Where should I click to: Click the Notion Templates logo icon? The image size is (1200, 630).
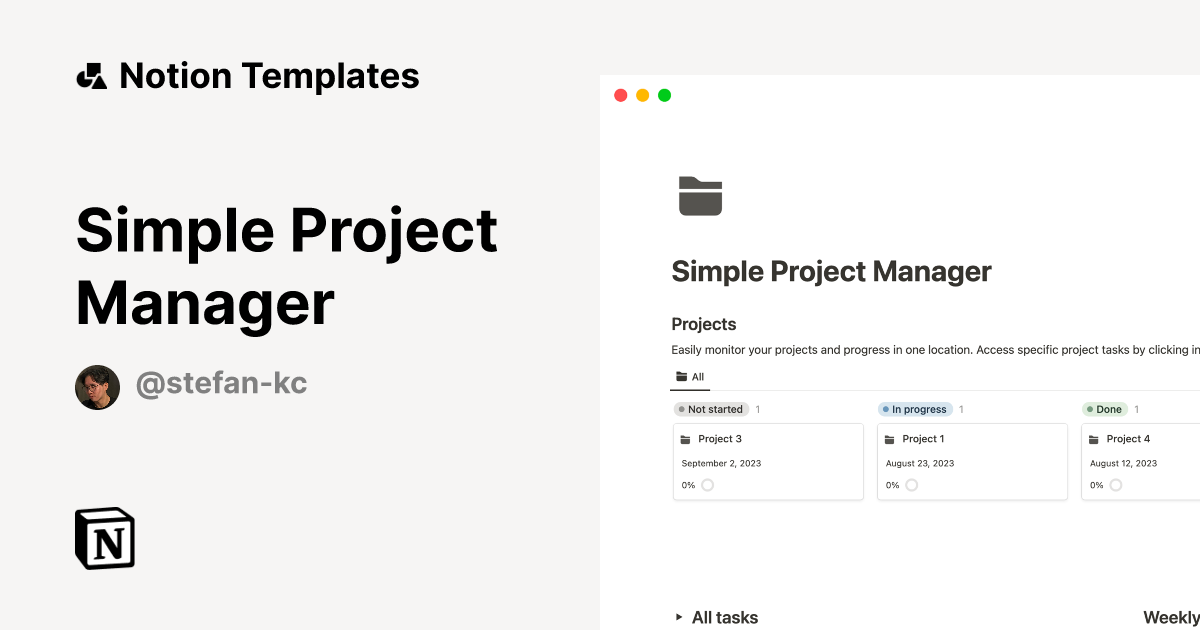coord(91,75)
